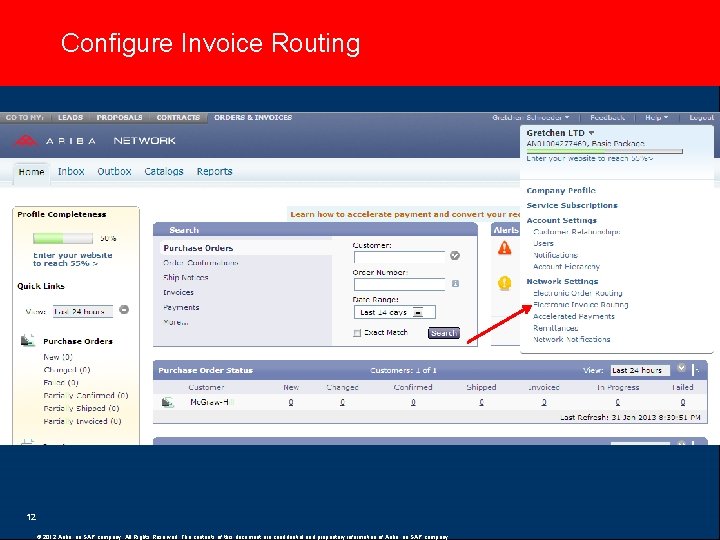The image size is (720, 540).
Task: Click More... in search categories
Action: [175, 322]
